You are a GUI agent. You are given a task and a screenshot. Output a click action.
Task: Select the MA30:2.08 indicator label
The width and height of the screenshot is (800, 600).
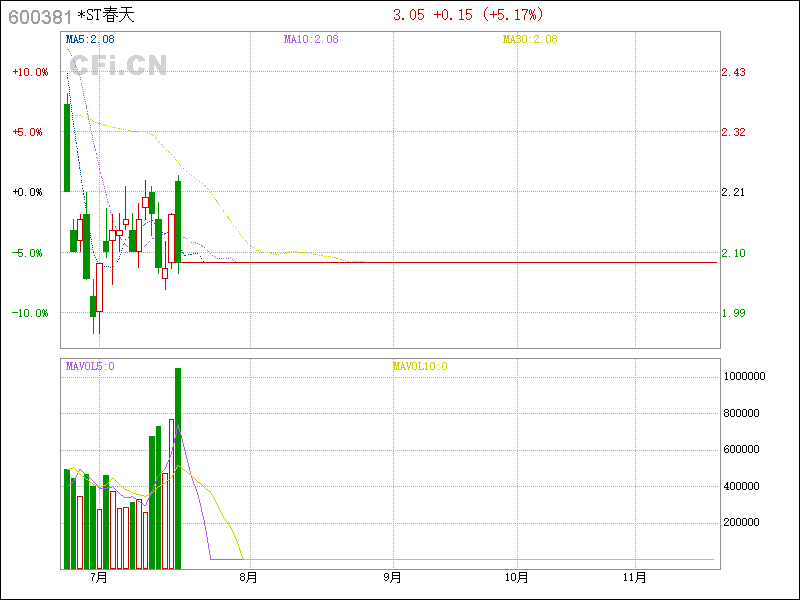click(x=530, y=40)
